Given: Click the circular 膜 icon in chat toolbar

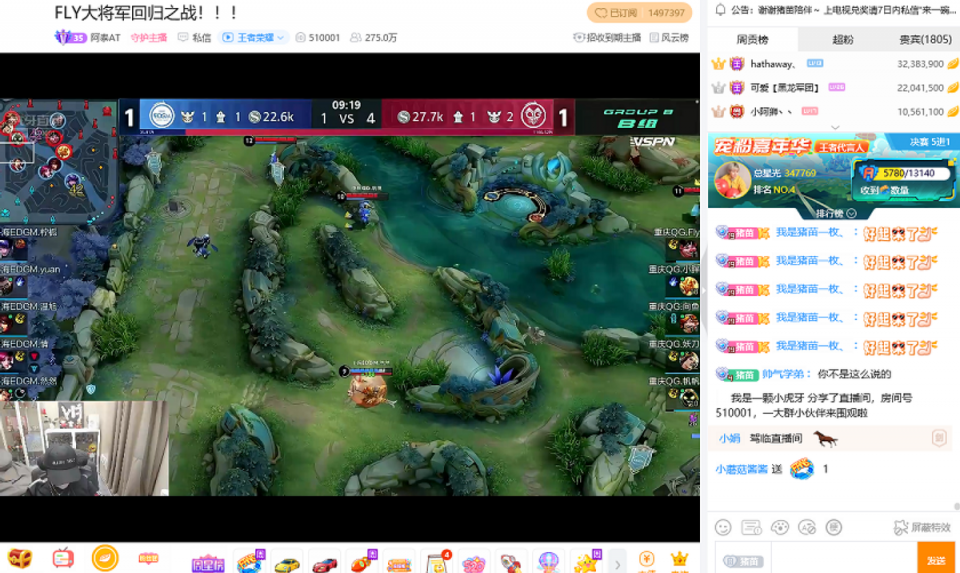Looking at the screenshot, I should click(x=834, y=527).
